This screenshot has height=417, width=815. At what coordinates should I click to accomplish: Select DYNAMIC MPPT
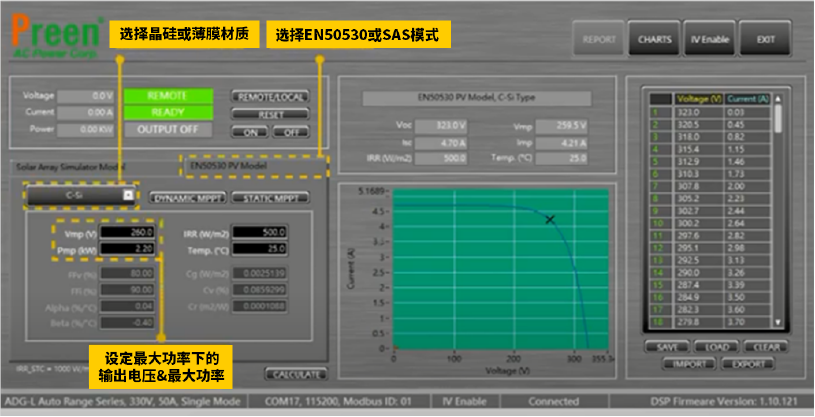188,198
